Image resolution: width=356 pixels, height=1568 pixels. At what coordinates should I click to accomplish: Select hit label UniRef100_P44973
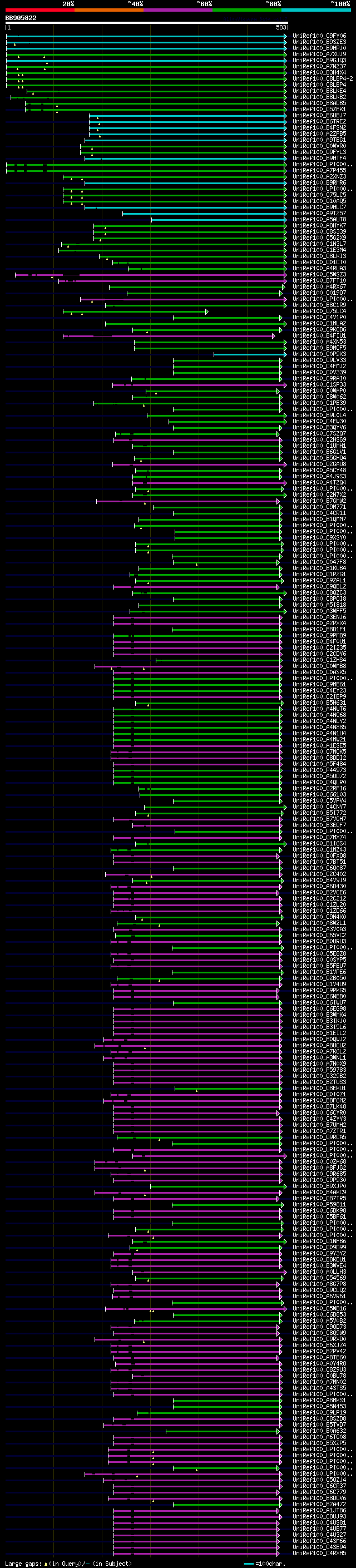coord(319,770)
